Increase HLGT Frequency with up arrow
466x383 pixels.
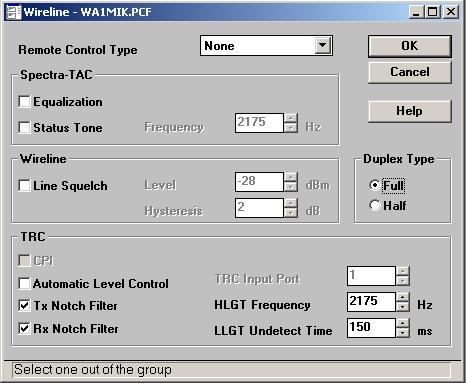(x=403, y=297)
